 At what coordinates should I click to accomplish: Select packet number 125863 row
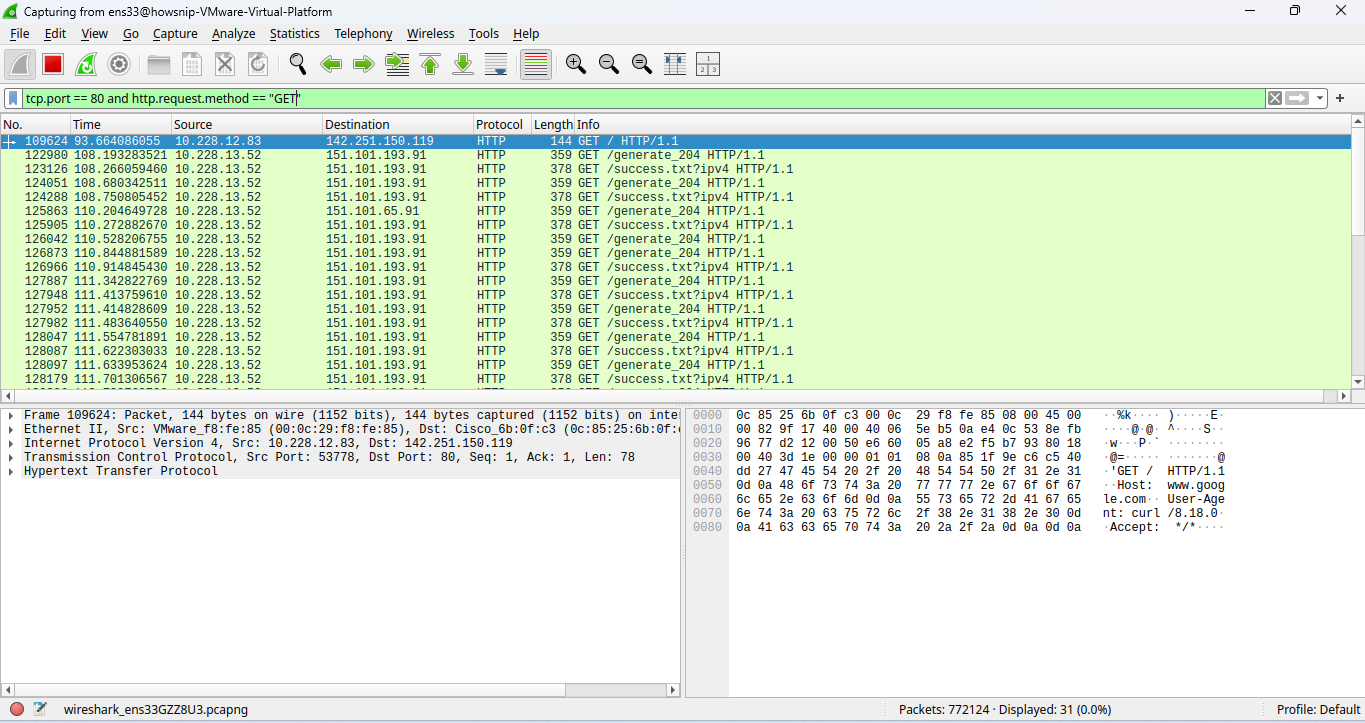pos(675,211)
